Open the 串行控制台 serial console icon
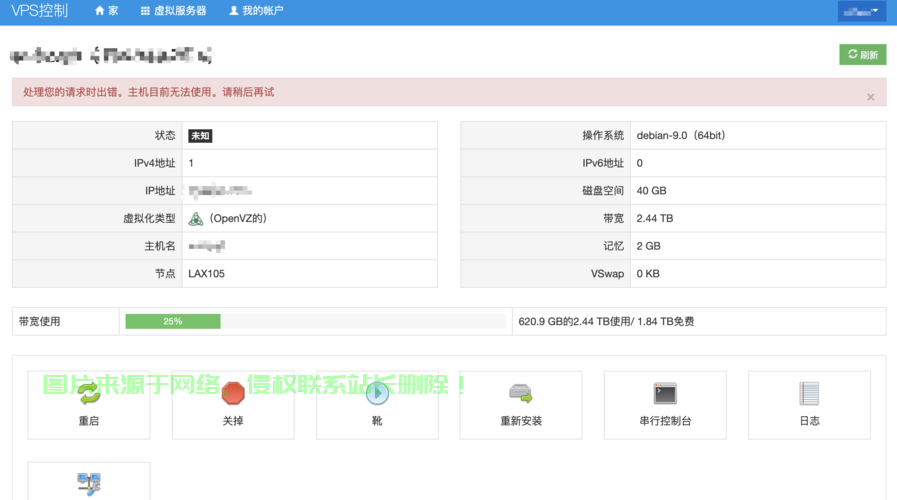This screenshot has height=500, width=897. point(665,393)
